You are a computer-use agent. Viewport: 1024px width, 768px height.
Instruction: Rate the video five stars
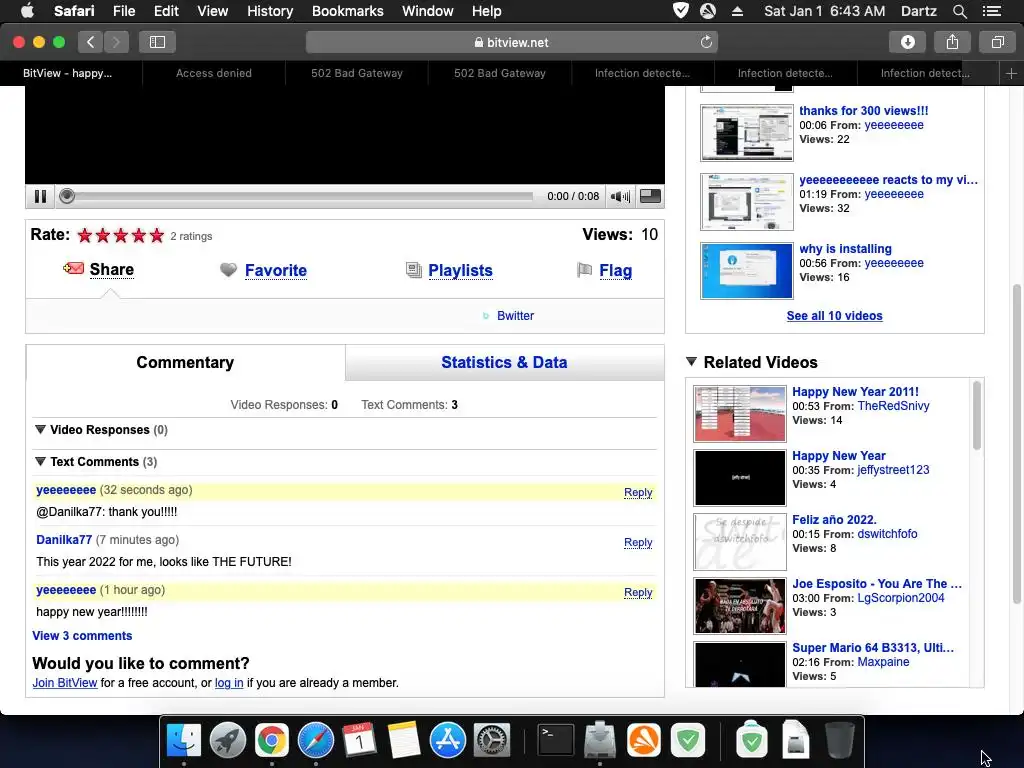(157, 235)
